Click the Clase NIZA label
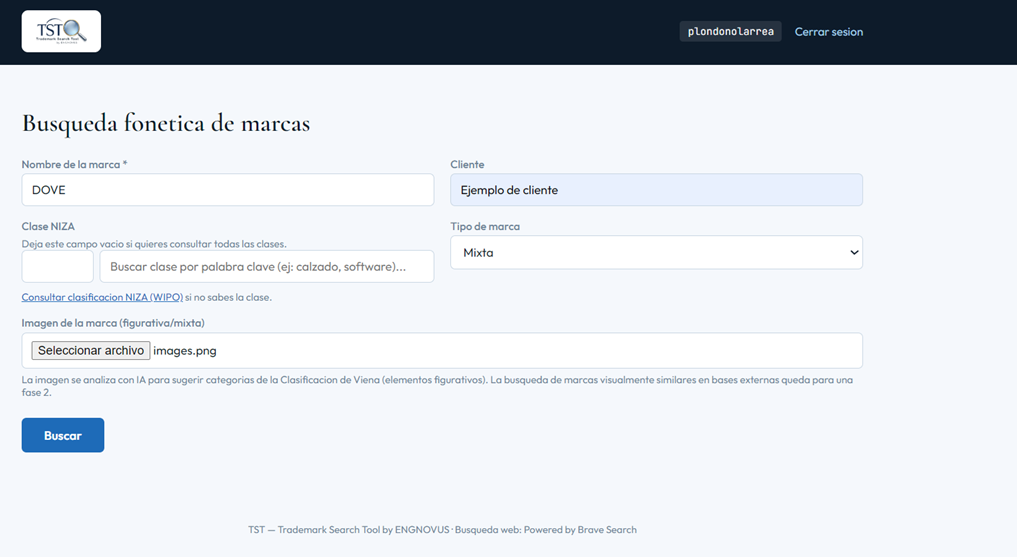This screenshot has height=557, width=1017. [48, 226]
